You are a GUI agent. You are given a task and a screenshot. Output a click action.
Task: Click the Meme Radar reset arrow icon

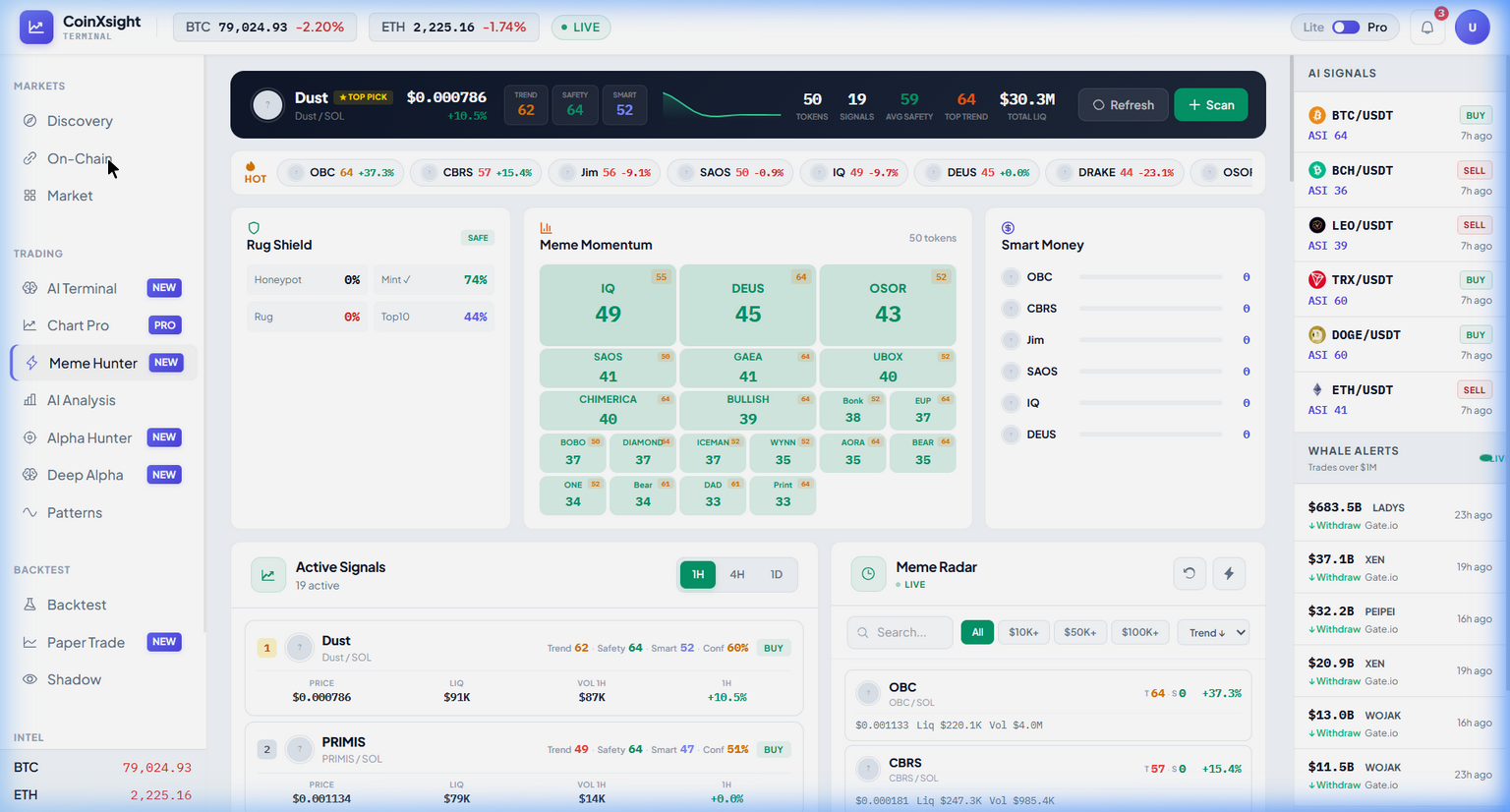[1190, 574]
